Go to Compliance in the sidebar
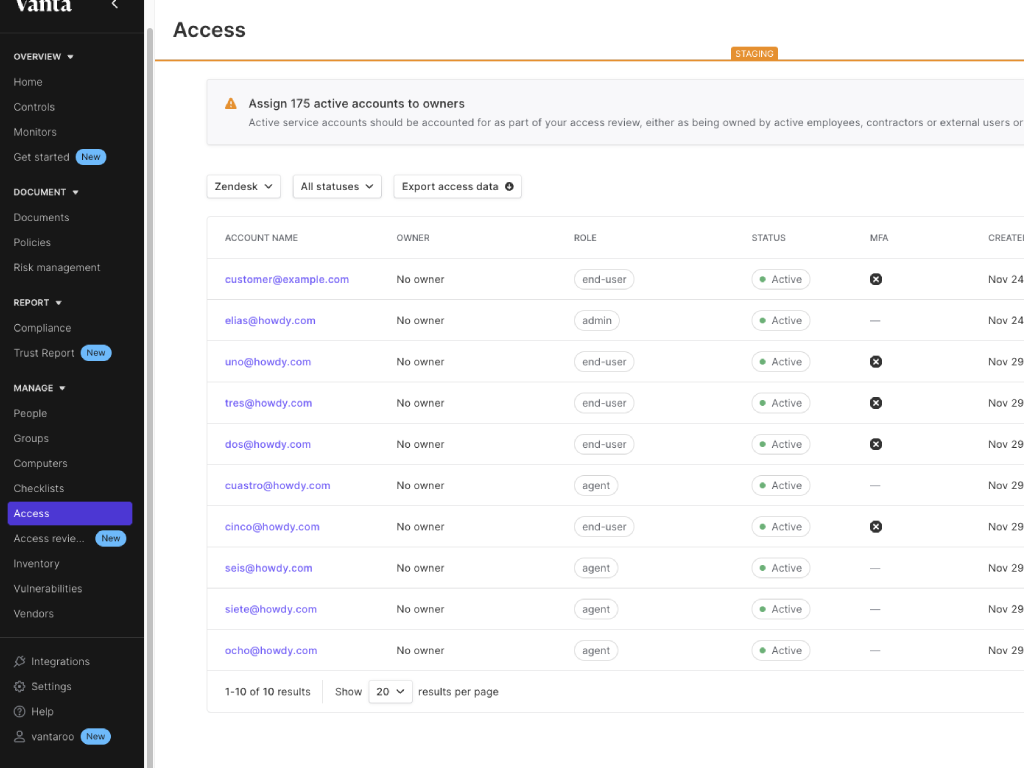This screenshot has height=768, width=1024. [42, 328]
